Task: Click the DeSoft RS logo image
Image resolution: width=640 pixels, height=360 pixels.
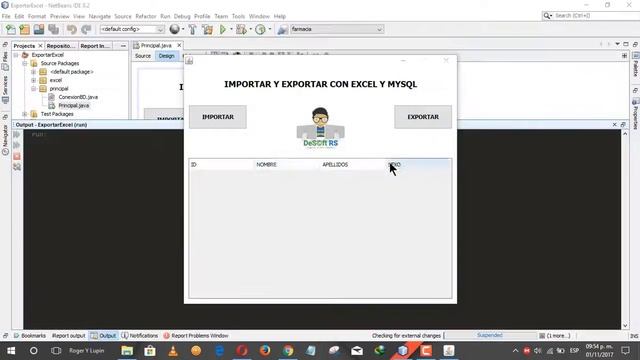Action: [x=320, y=127]
